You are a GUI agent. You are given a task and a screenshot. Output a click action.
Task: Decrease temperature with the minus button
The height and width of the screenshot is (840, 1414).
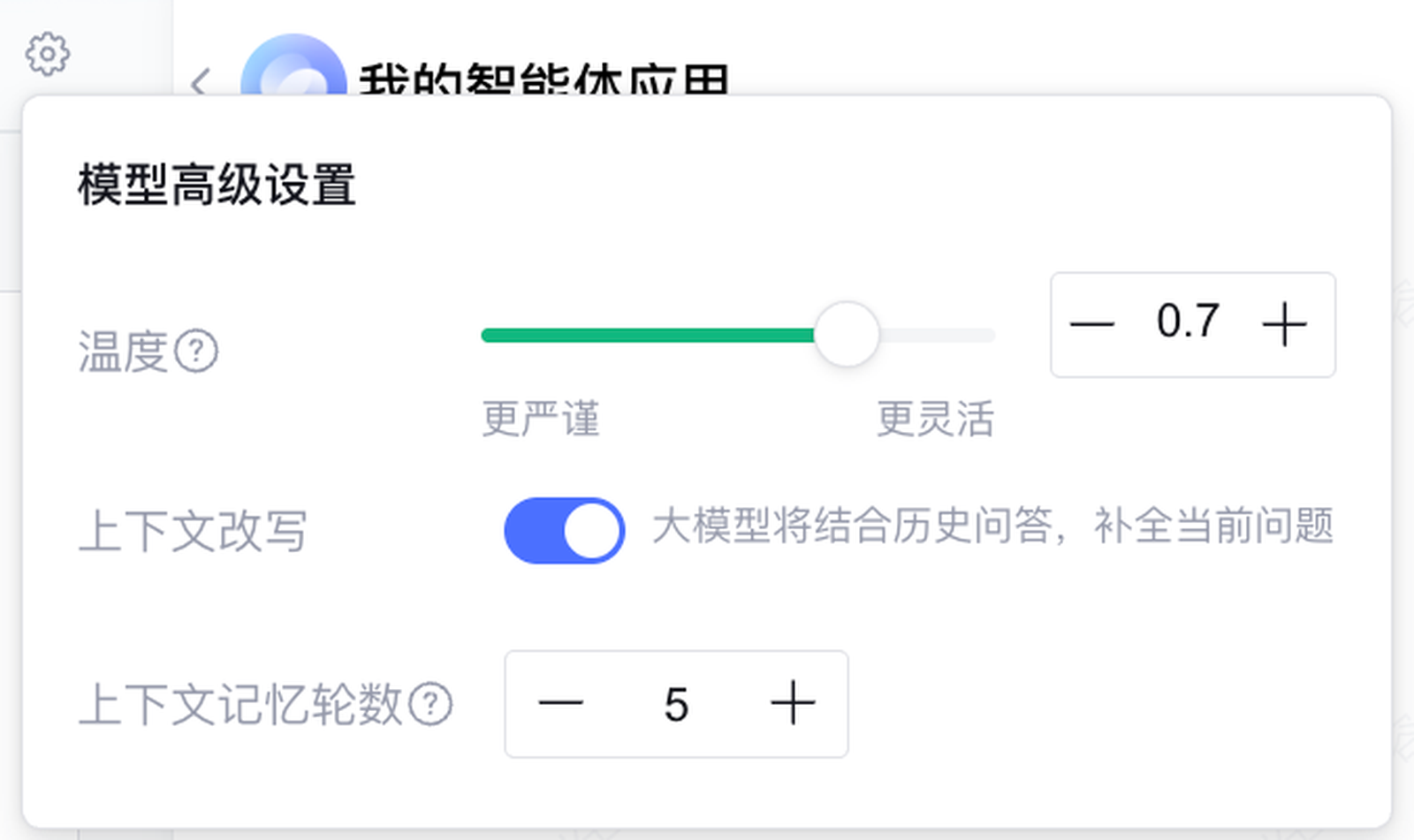1091,324
